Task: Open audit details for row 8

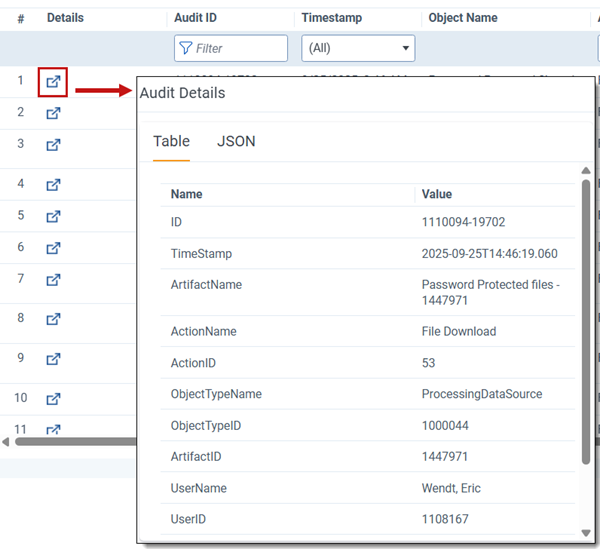Action: click(53, 319)
